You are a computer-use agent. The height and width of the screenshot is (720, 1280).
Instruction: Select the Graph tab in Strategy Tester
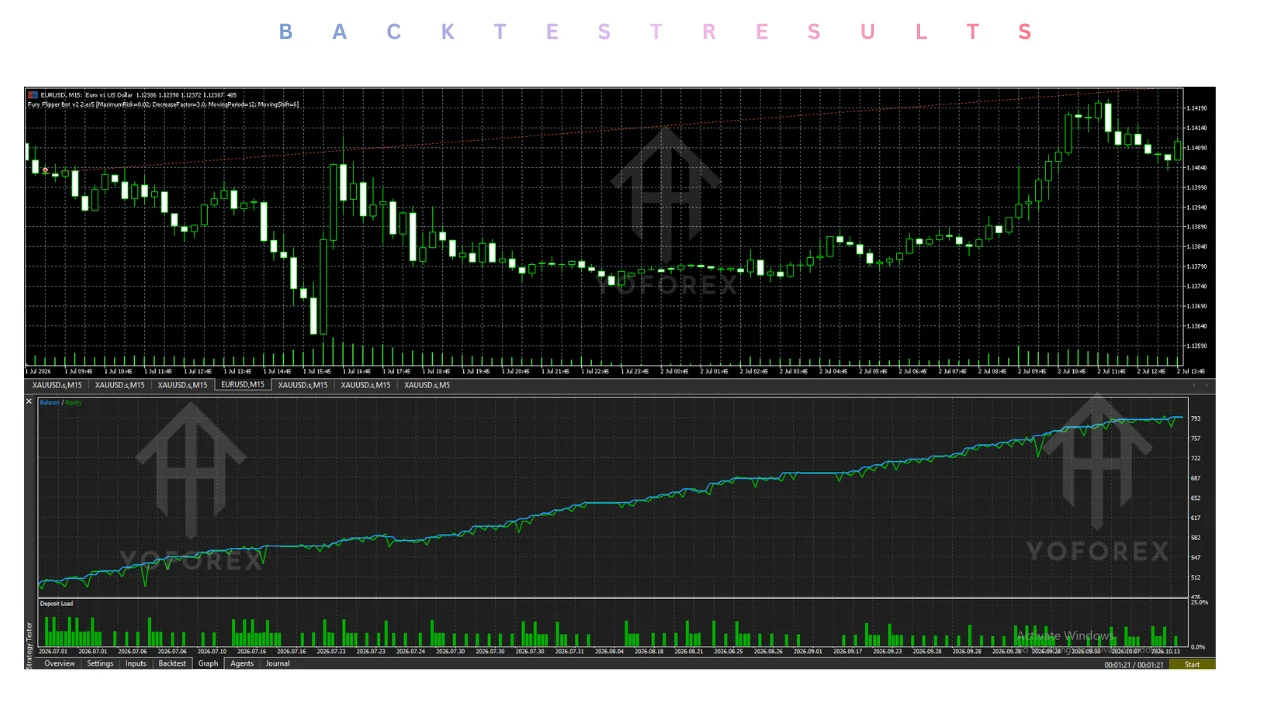click(x=208, y=663)
